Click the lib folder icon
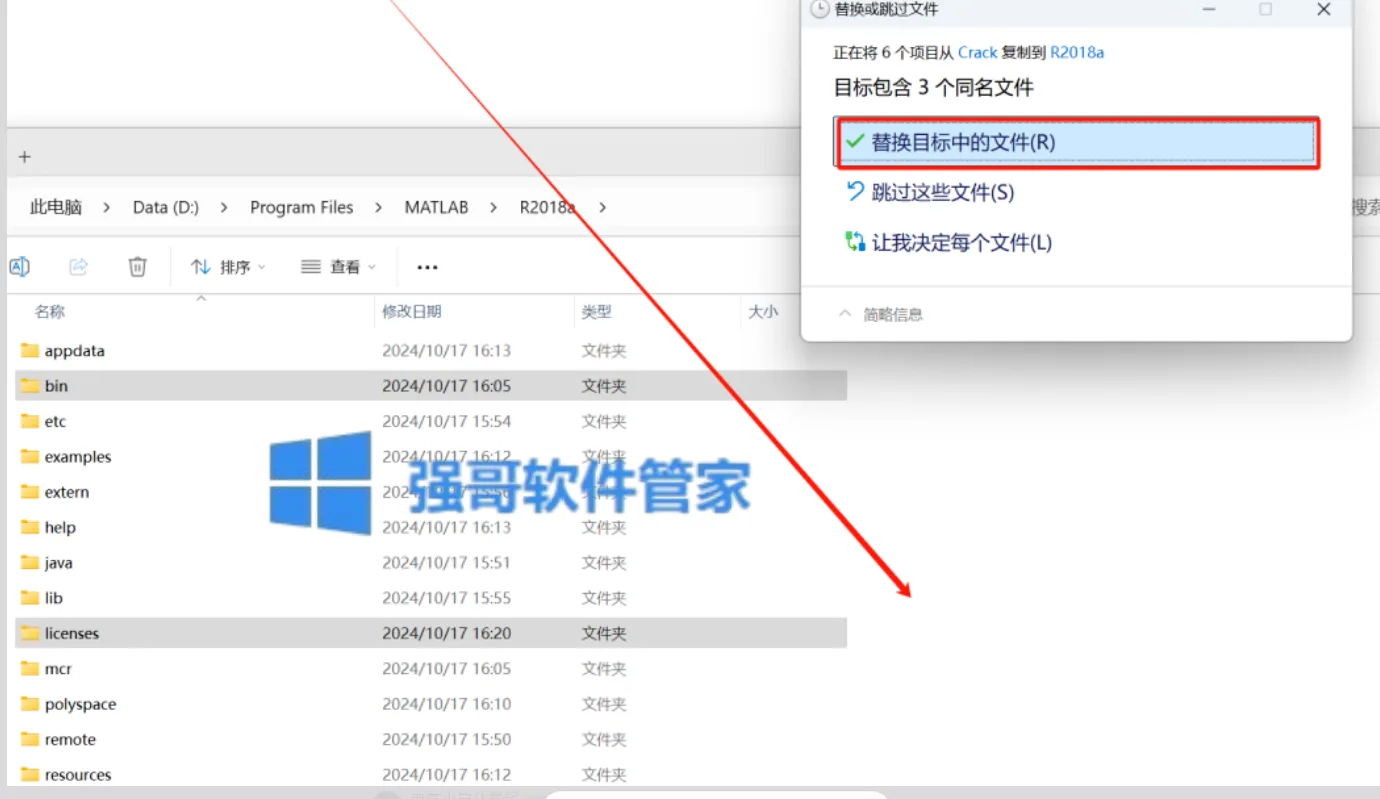Image resolution: width=1380 pixels, height=799 pixels. (x=30, y=598)
